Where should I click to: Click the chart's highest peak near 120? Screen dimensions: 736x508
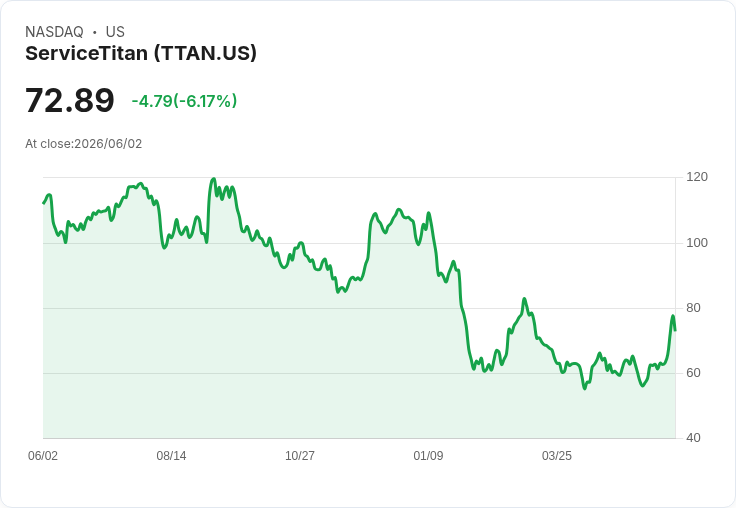pyautogui.click(x=214, y=179)
